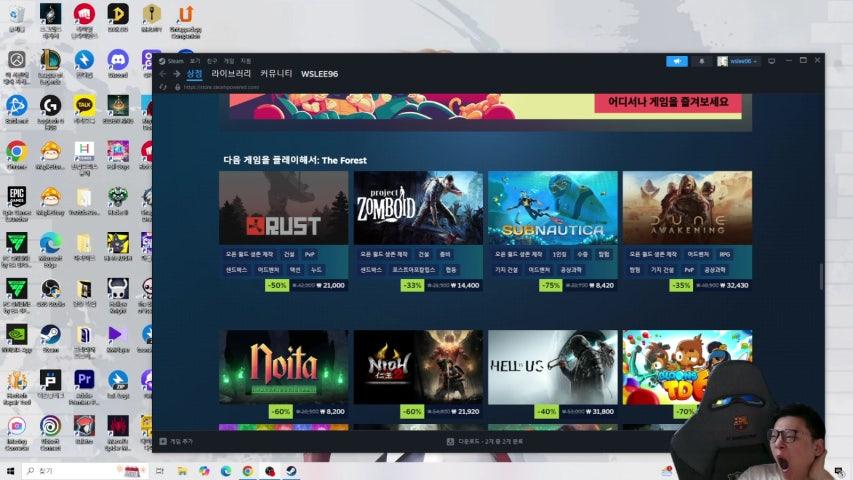The height and width of the screenshot is (480, 853).
Task: Open the Nioh 2 game thumbnail
Action: coord(418,367)
